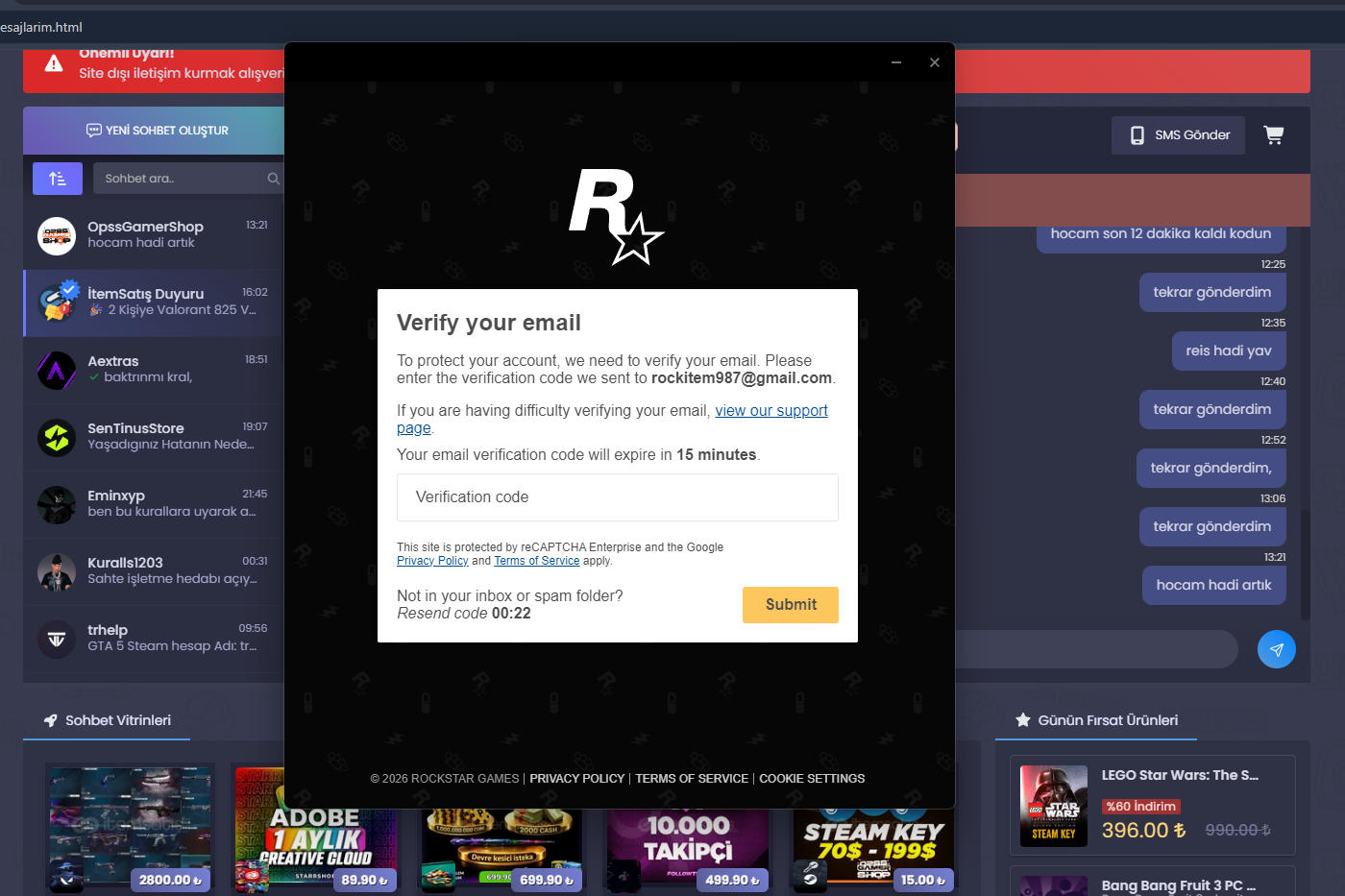The image size is (1345, 896).
Task: Click the warning triangle icon in red banner
Action: tap(54, 63)
